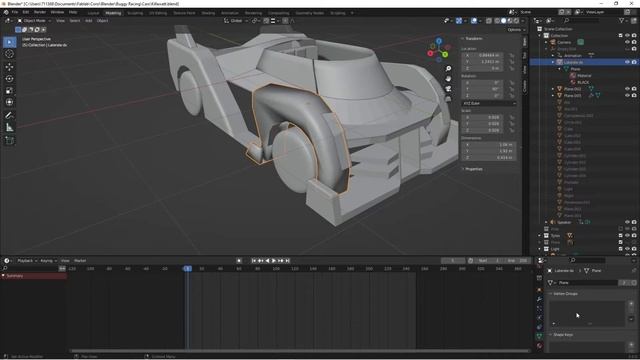
Task: Hide the selected Laterale object in viewport
Action: [627, 62]
